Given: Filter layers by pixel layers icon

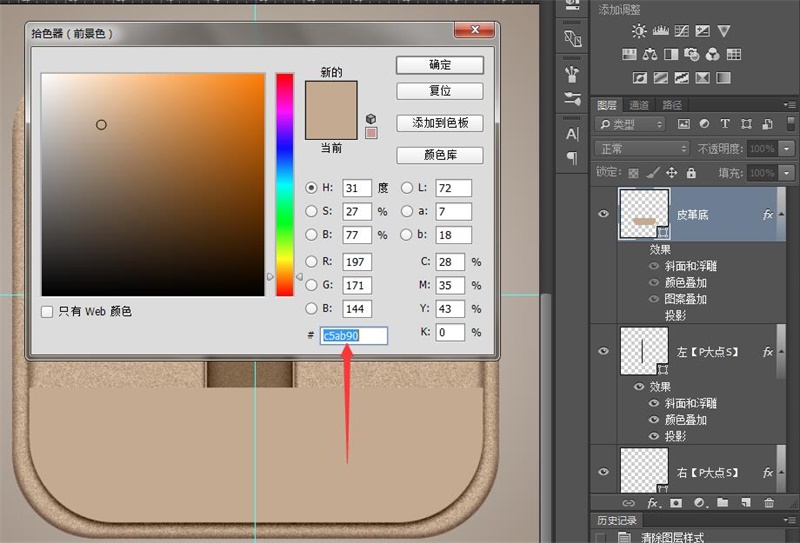Looking at the screenshot, I should click(684, 124).
